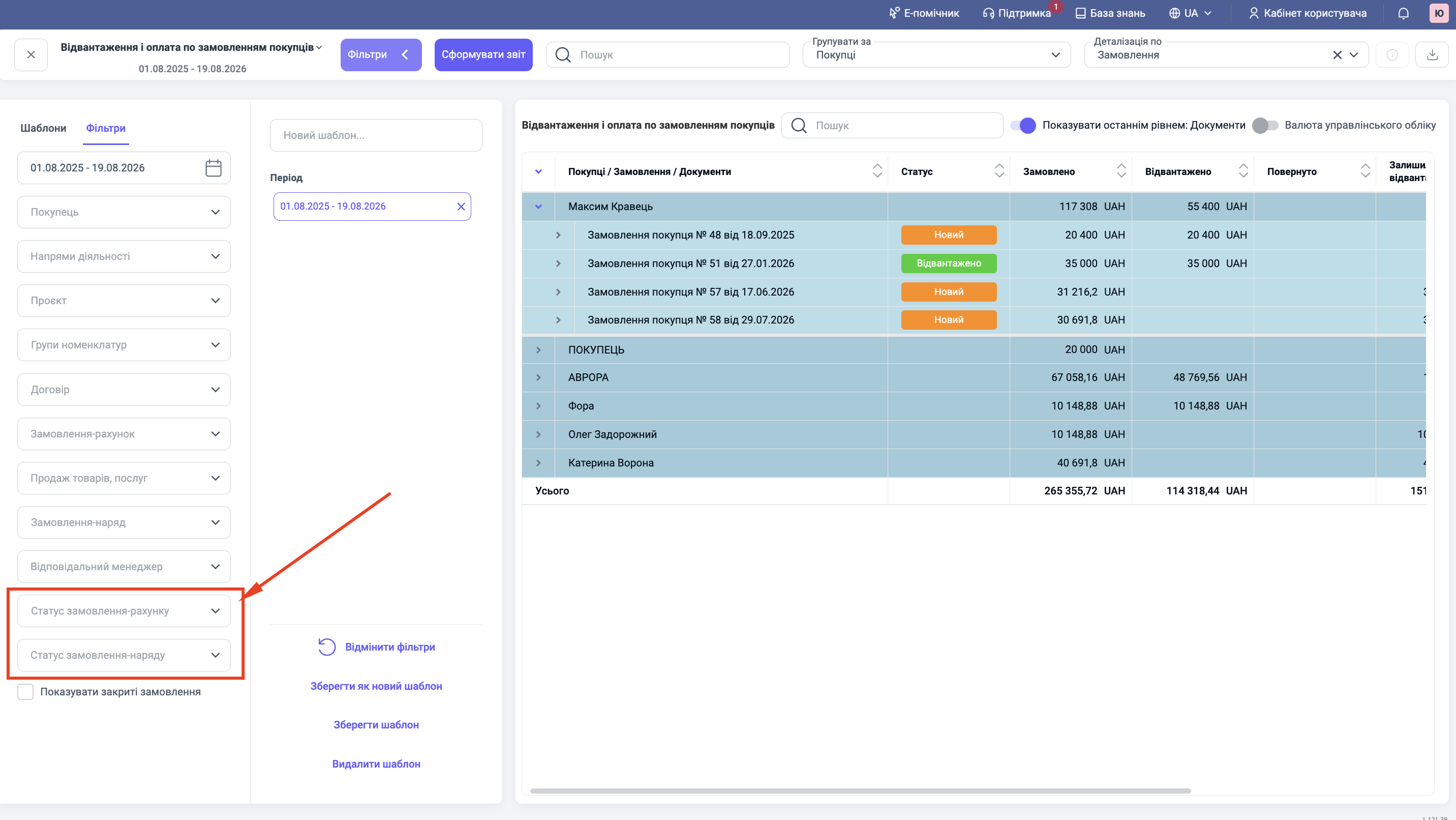Open the calendar date picker icon
The image size is (1456, 820).
[x=213, y=168]
